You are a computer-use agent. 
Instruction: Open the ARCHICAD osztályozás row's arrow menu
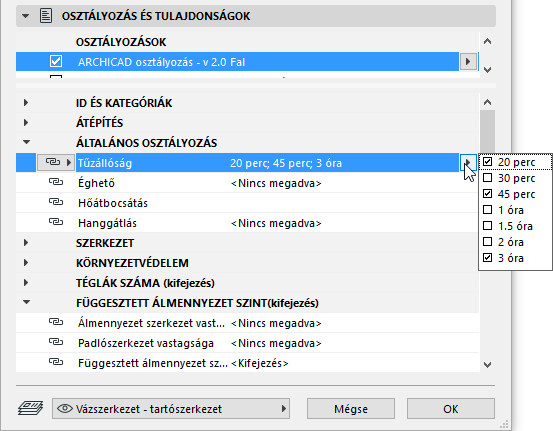point(468,61)
